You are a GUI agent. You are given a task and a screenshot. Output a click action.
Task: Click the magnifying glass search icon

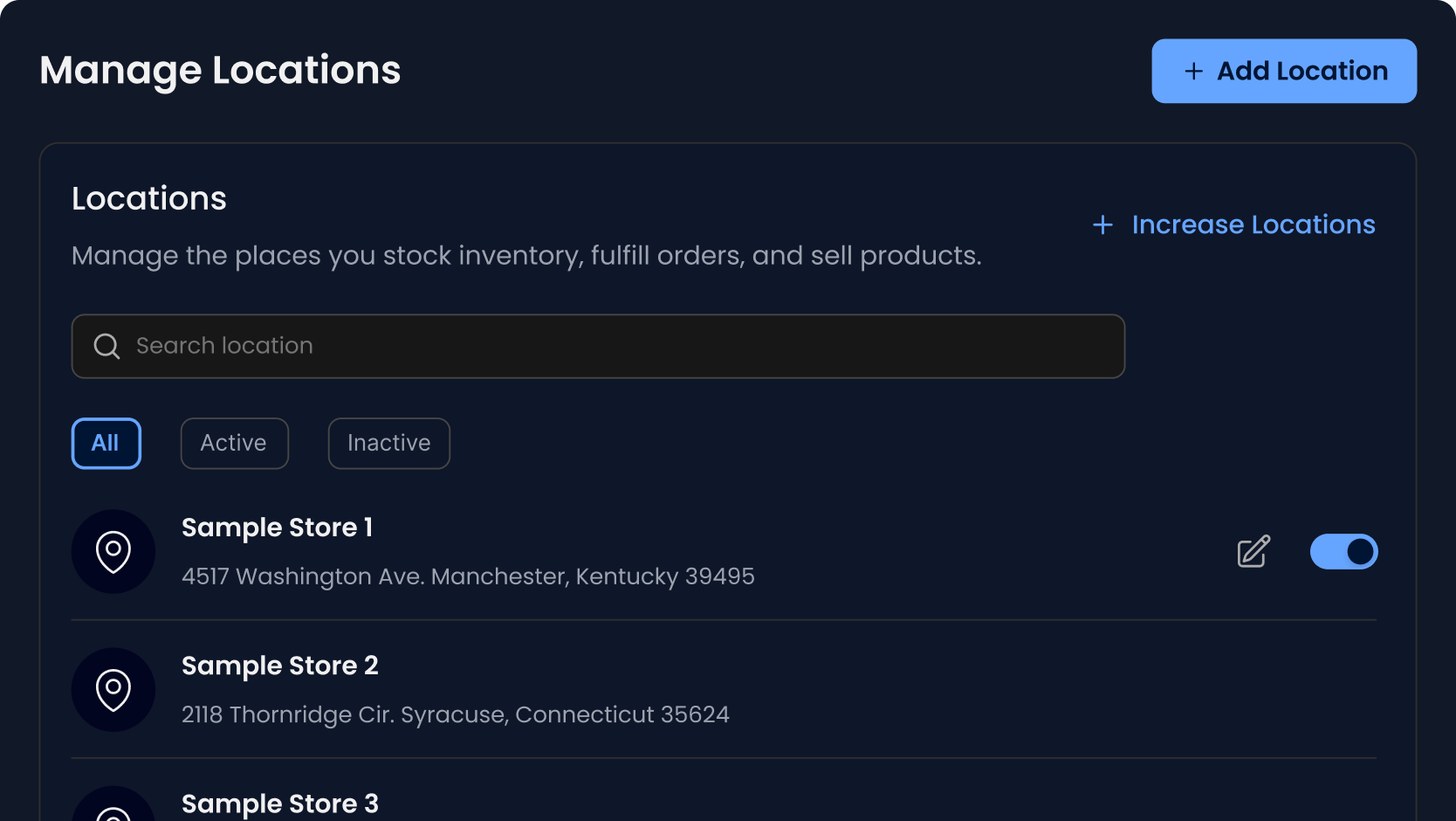[106, 347]
